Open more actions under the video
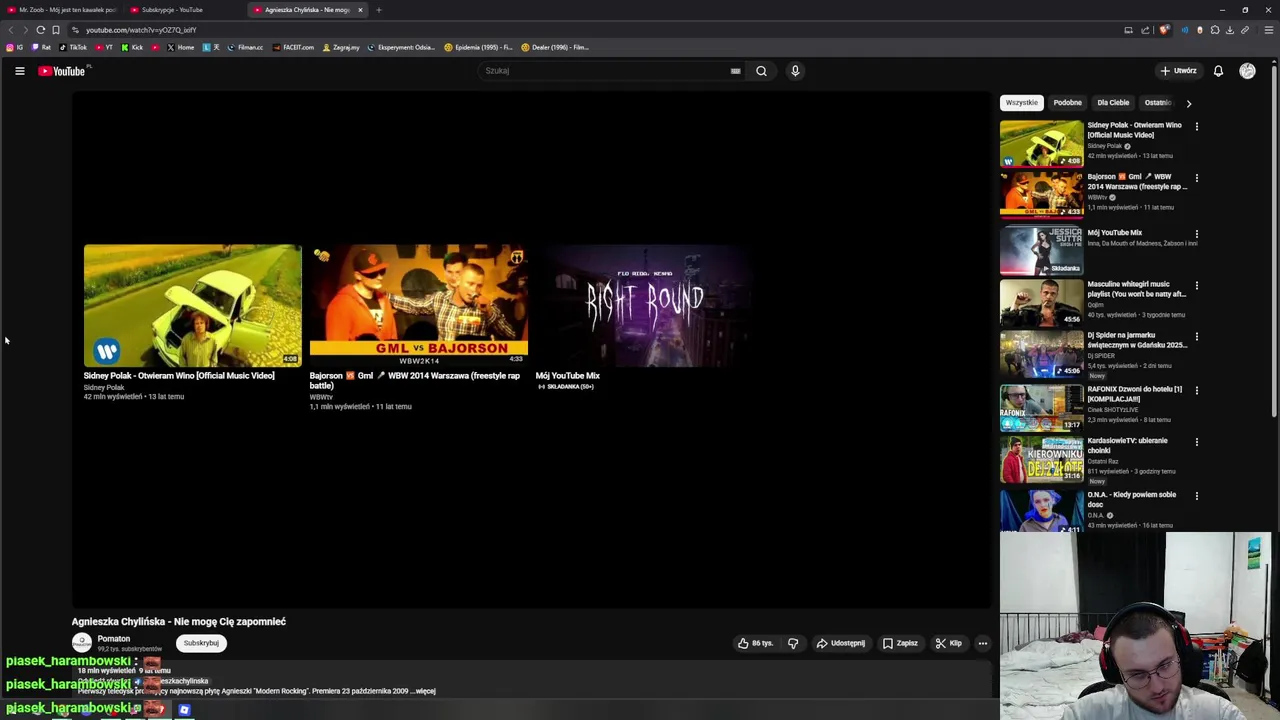Screen dimensions: 1280x720 pyautogui.click(x=982, y=643)
